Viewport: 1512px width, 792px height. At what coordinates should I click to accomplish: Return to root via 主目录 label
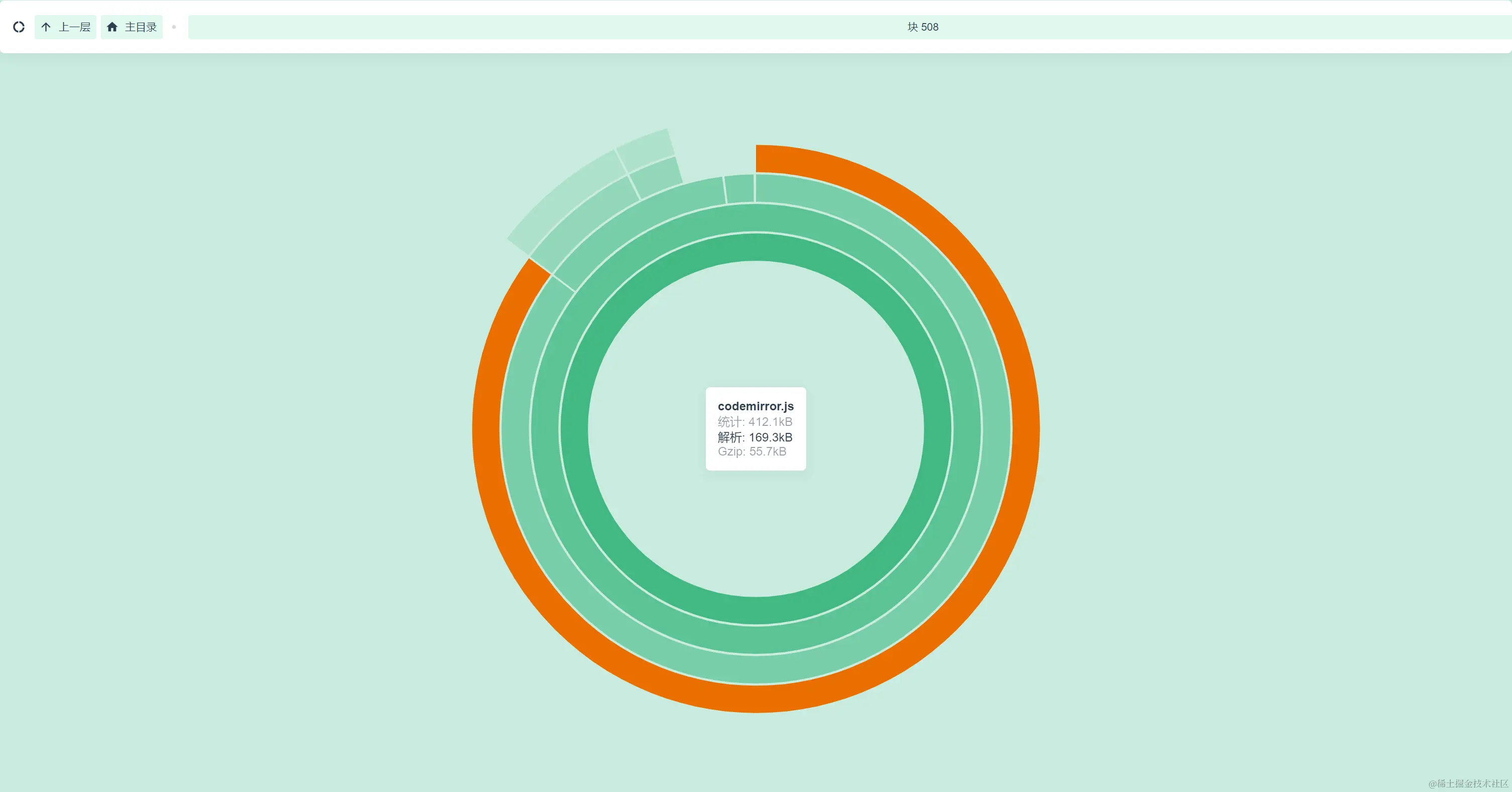click(141, 27)
